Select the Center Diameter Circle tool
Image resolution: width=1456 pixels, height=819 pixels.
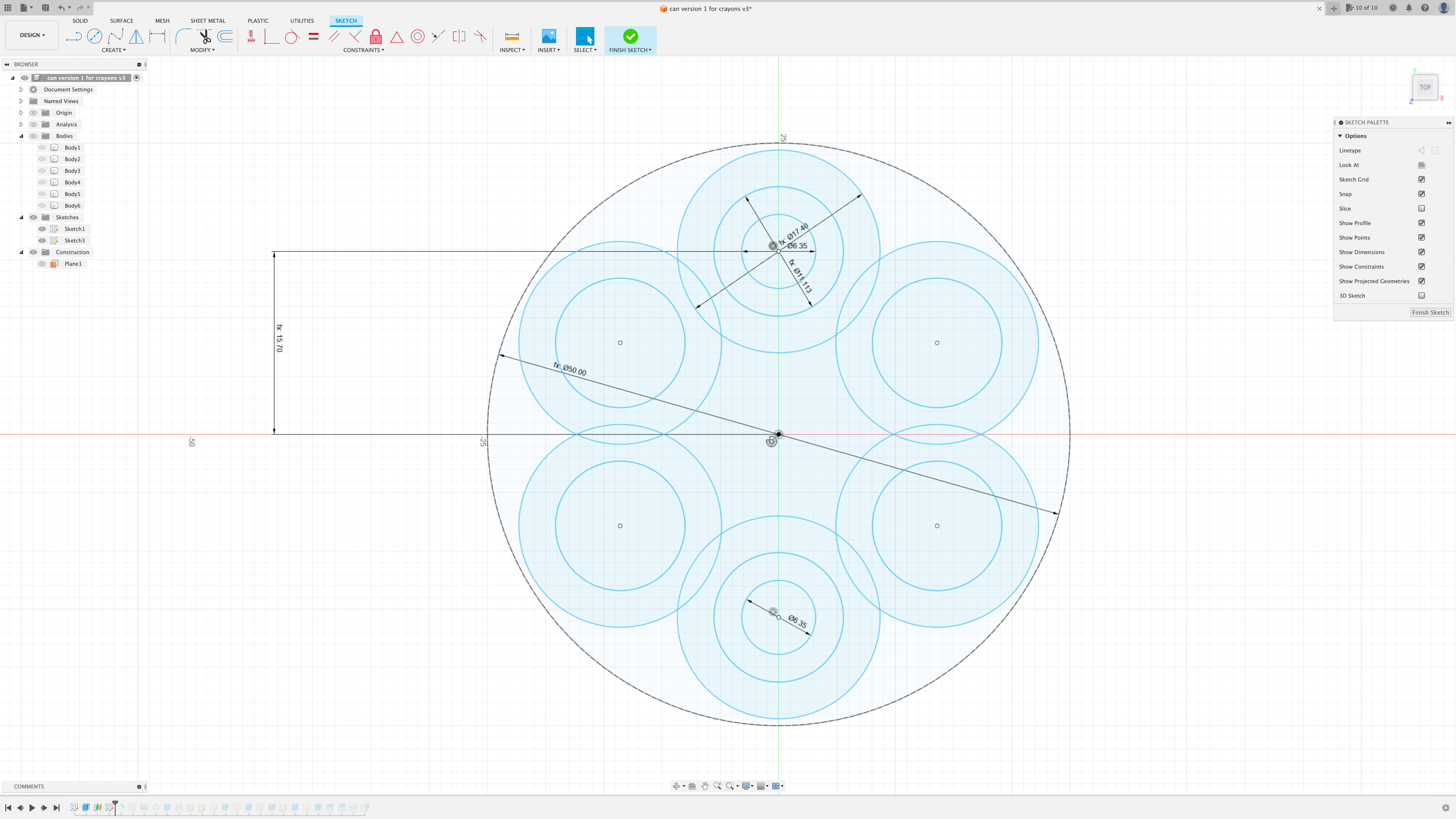point(94,37)
